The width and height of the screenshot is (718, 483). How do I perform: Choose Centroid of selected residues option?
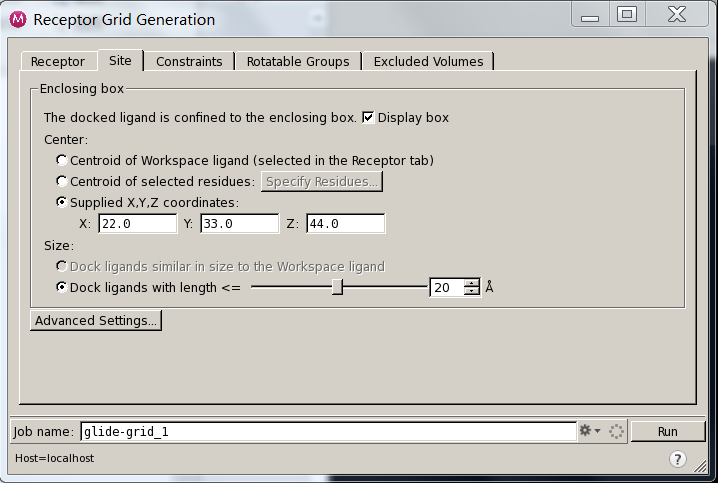pos(61,181)
